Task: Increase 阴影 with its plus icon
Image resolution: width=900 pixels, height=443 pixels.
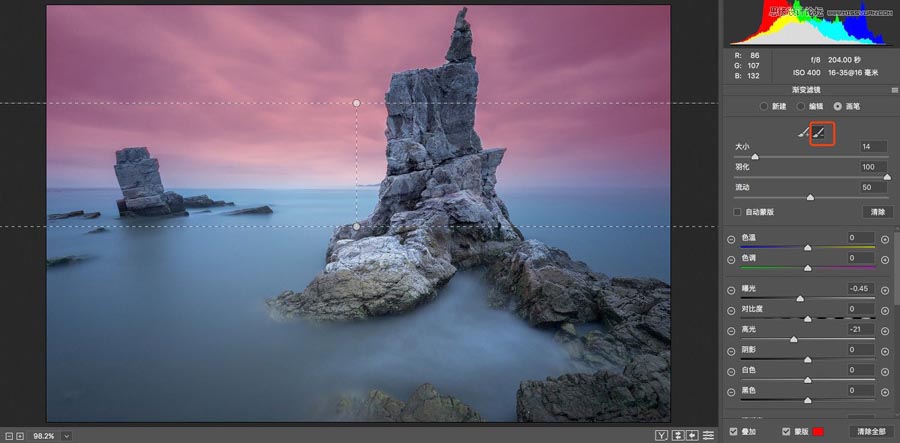Action: tap(885, 351)
